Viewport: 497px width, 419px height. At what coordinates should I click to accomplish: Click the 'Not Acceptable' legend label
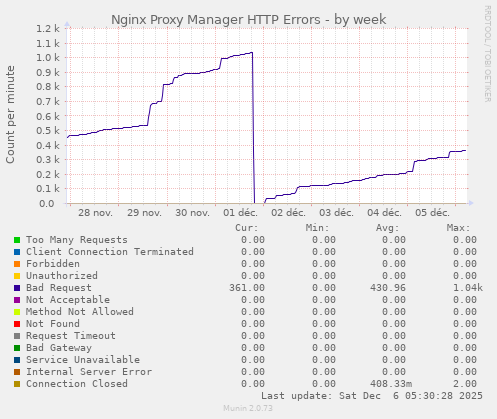click(68, 300)
